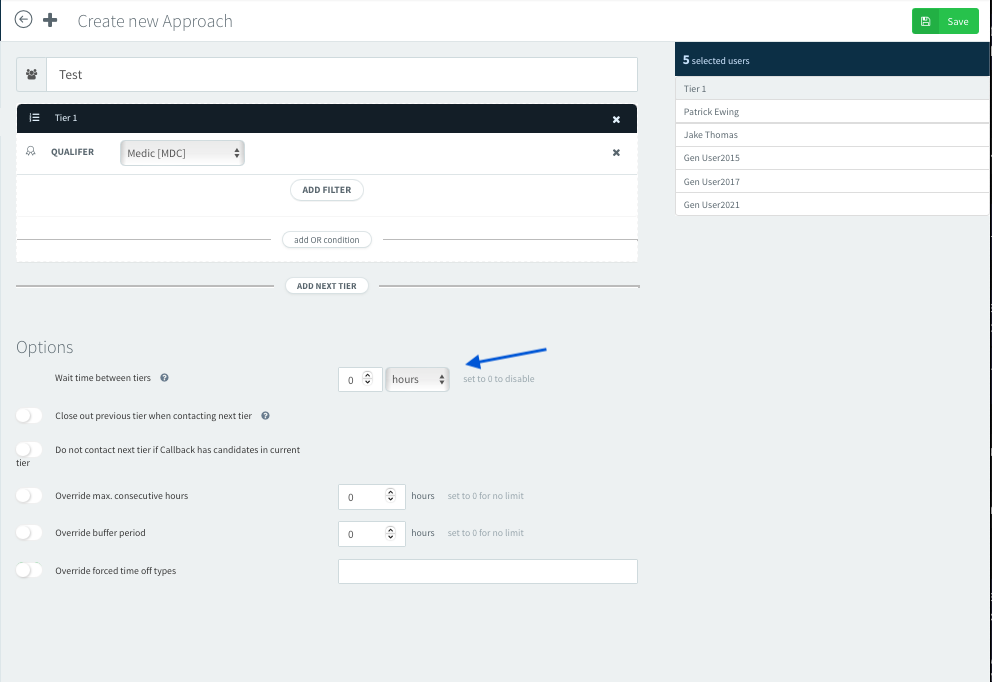
Task: Adjust buffer period stepper arrows
Action: pos(390,533)
